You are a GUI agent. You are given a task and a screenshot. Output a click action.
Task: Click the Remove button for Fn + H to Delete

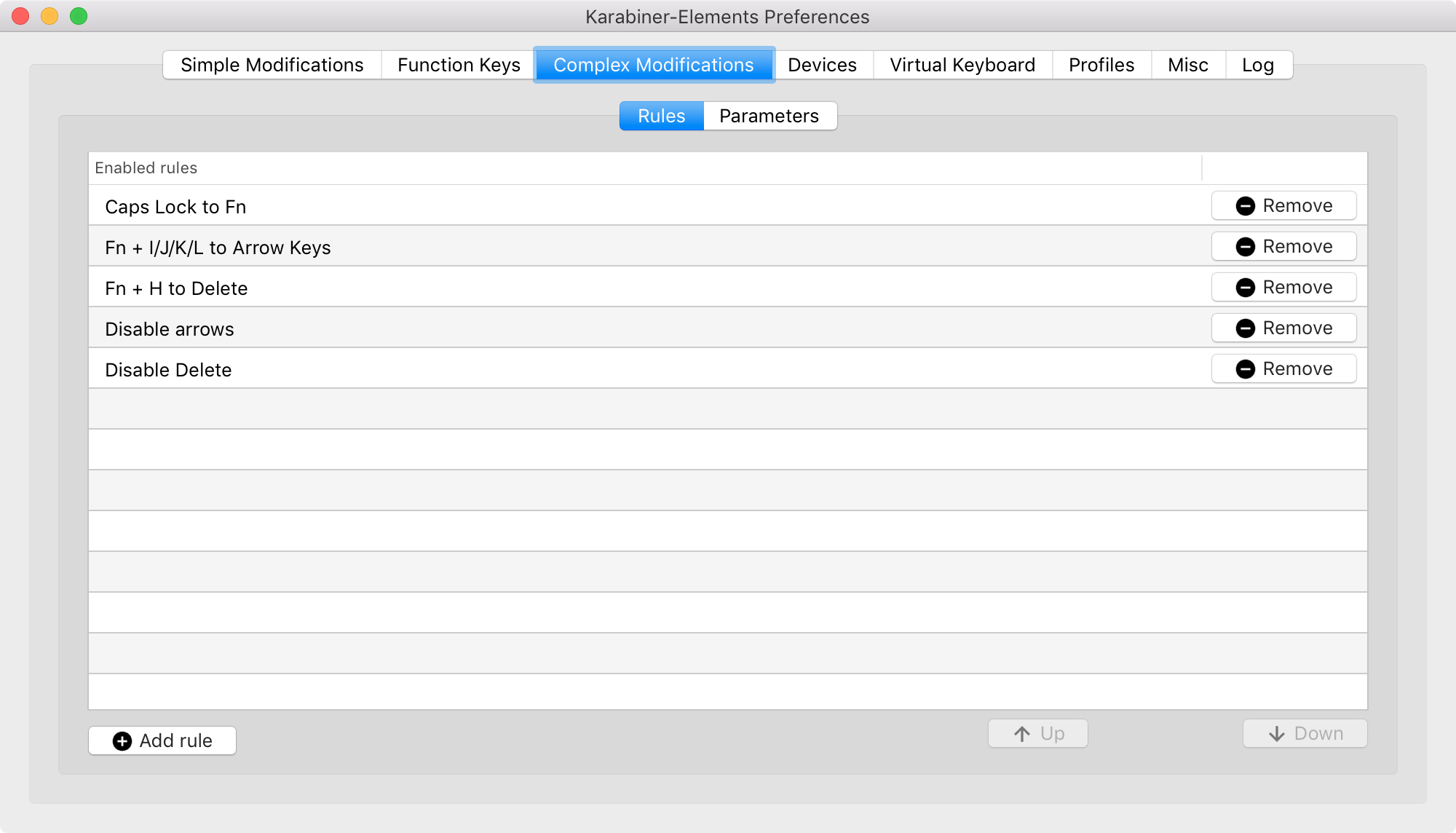1284,287
